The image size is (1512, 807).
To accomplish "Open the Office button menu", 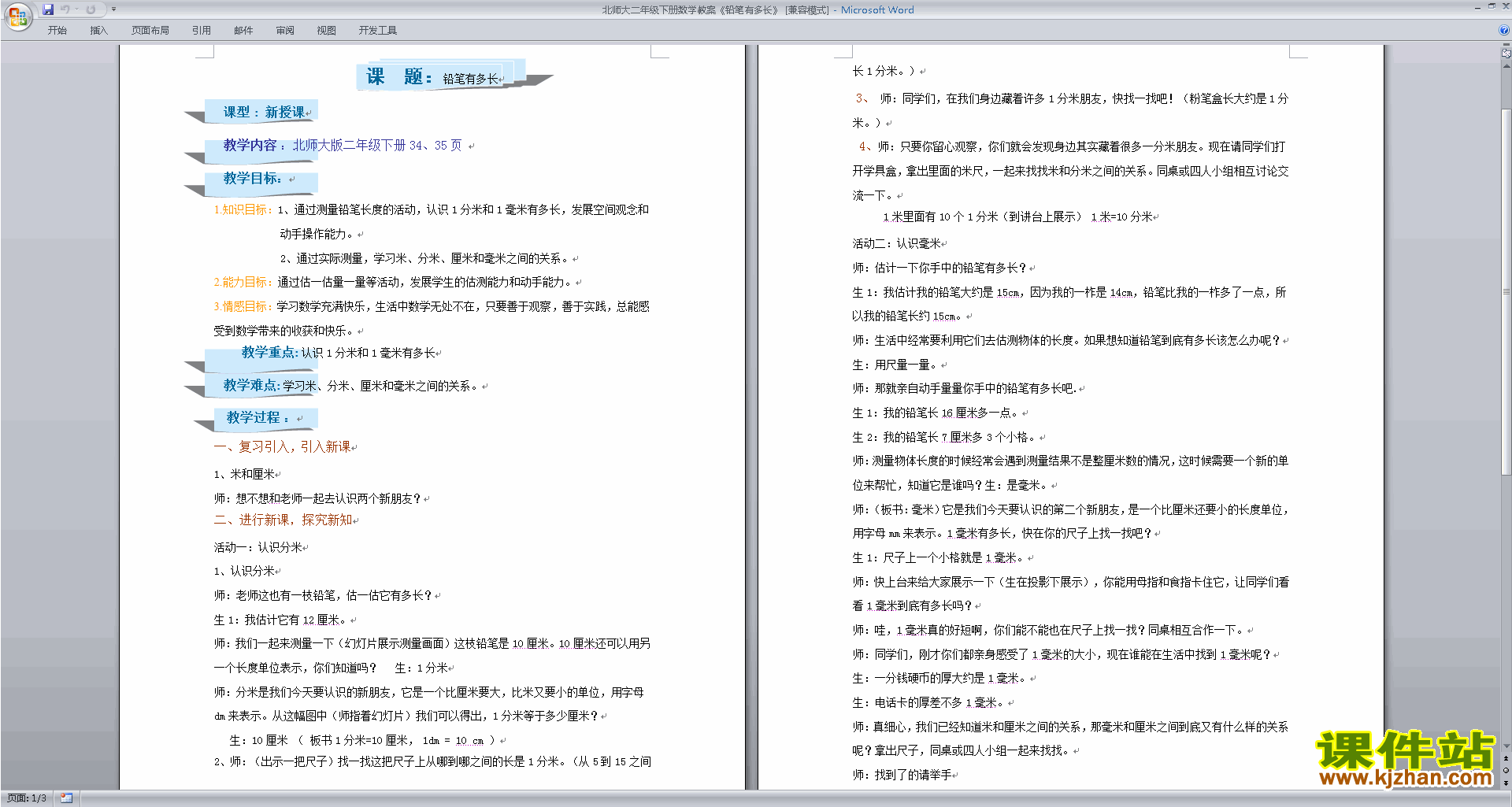I will pyautogui.click(x=17, y=16).
